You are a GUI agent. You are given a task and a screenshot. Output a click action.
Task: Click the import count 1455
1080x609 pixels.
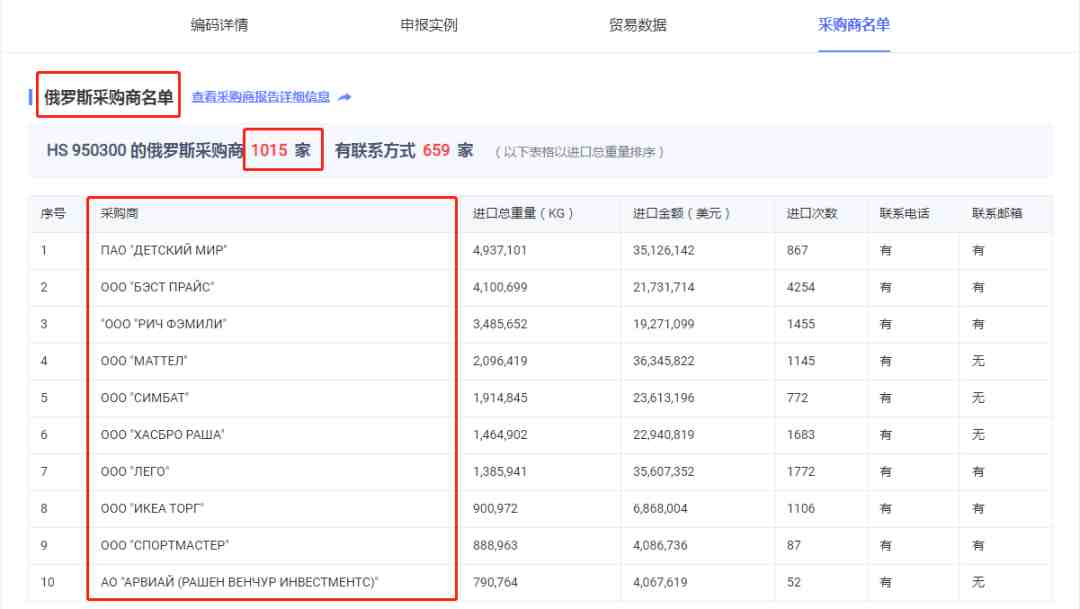(x=801, y=324)
